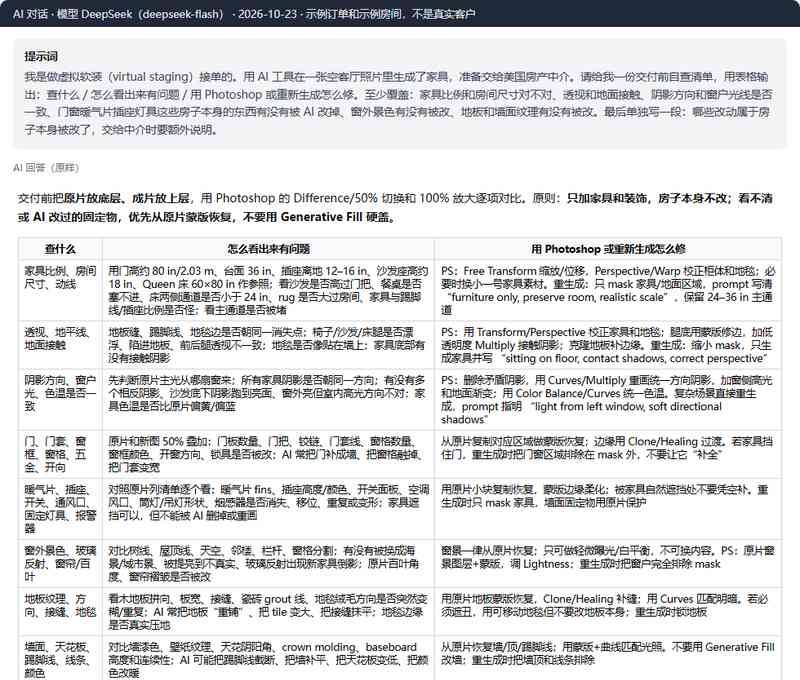Screen dimensions: 800x680
Task: Click the '提示词' heading
Action: 41,56
